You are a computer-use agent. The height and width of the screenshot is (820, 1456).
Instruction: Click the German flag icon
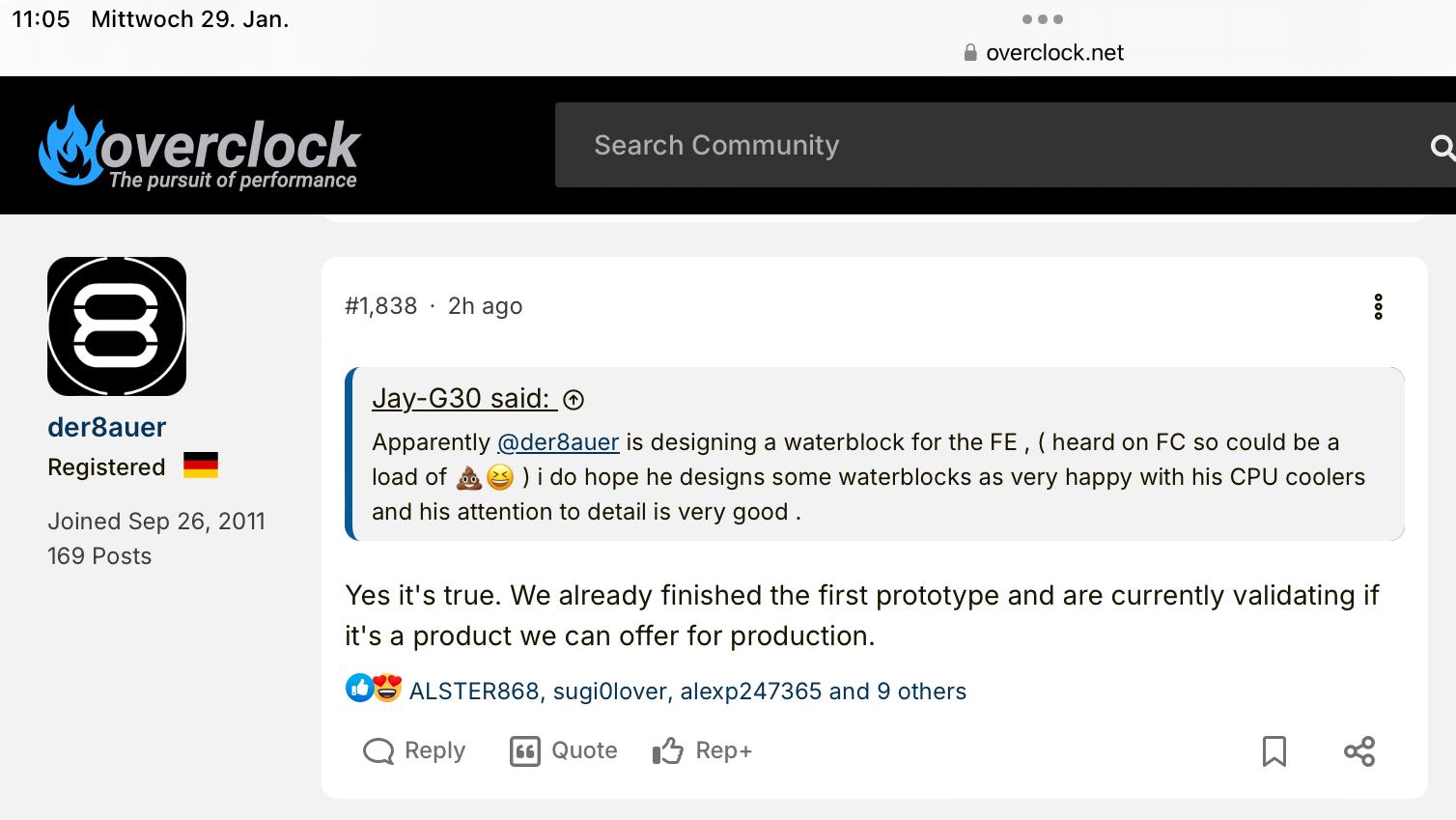click(x=201, y=466)
